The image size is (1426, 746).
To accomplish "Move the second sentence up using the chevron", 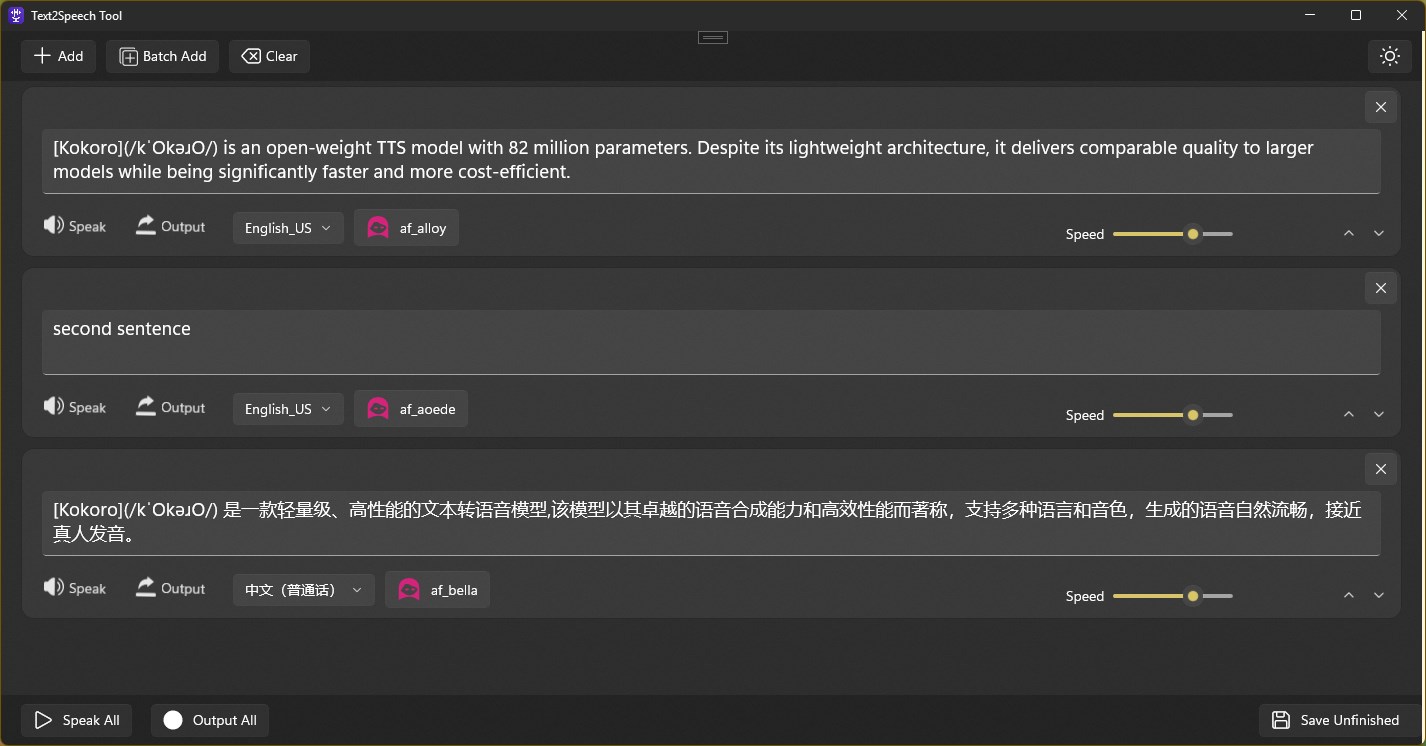I will (x=1348, y=413).
